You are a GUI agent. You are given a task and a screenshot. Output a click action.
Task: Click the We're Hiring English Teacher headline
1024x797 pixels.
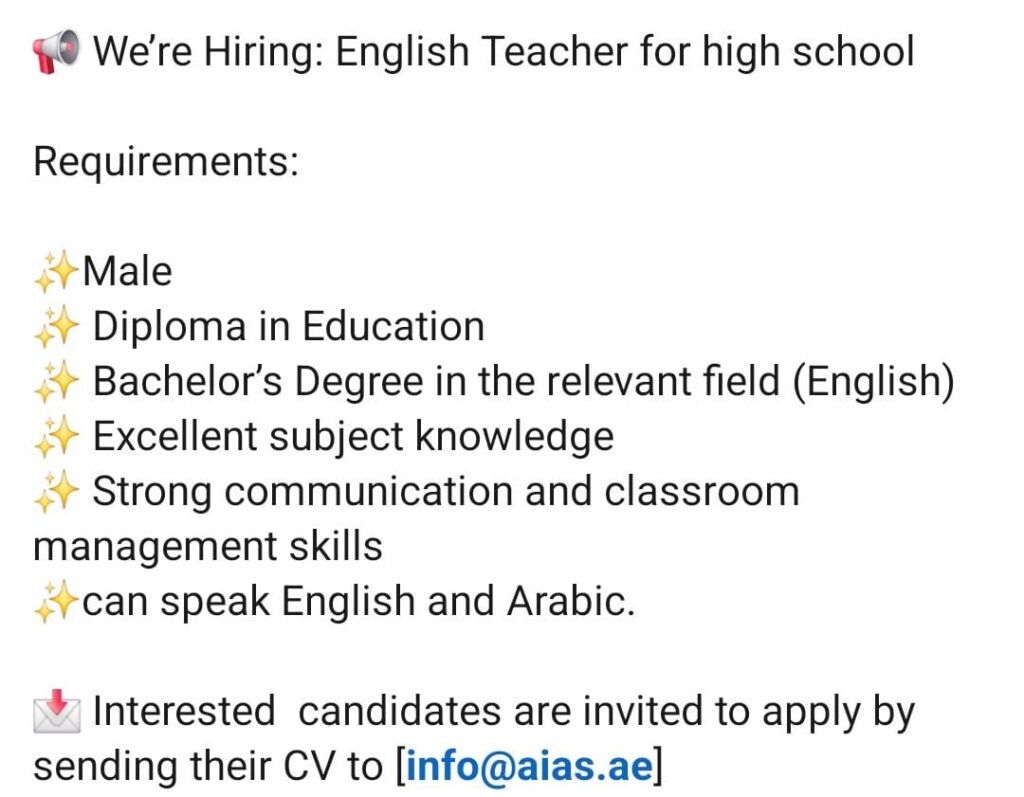[503, 51]
